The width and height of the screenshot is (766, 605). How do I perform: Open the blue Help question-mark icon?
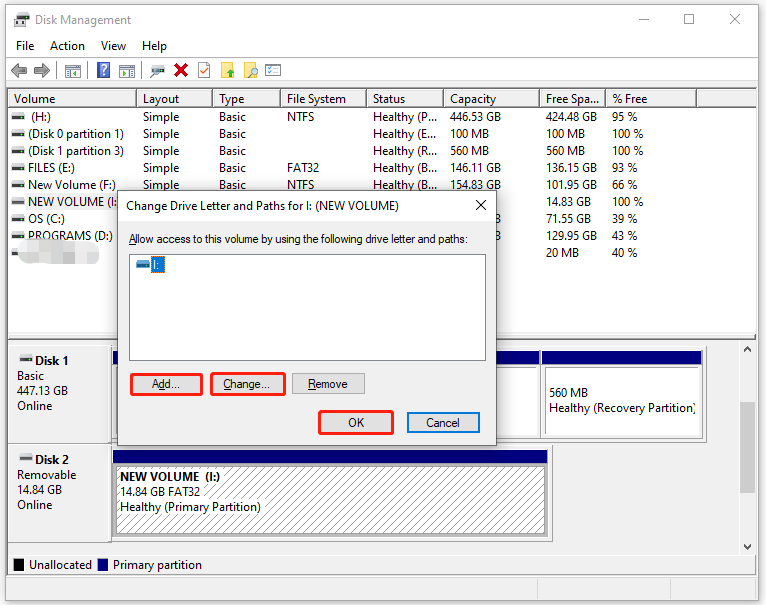click(104, 70)
